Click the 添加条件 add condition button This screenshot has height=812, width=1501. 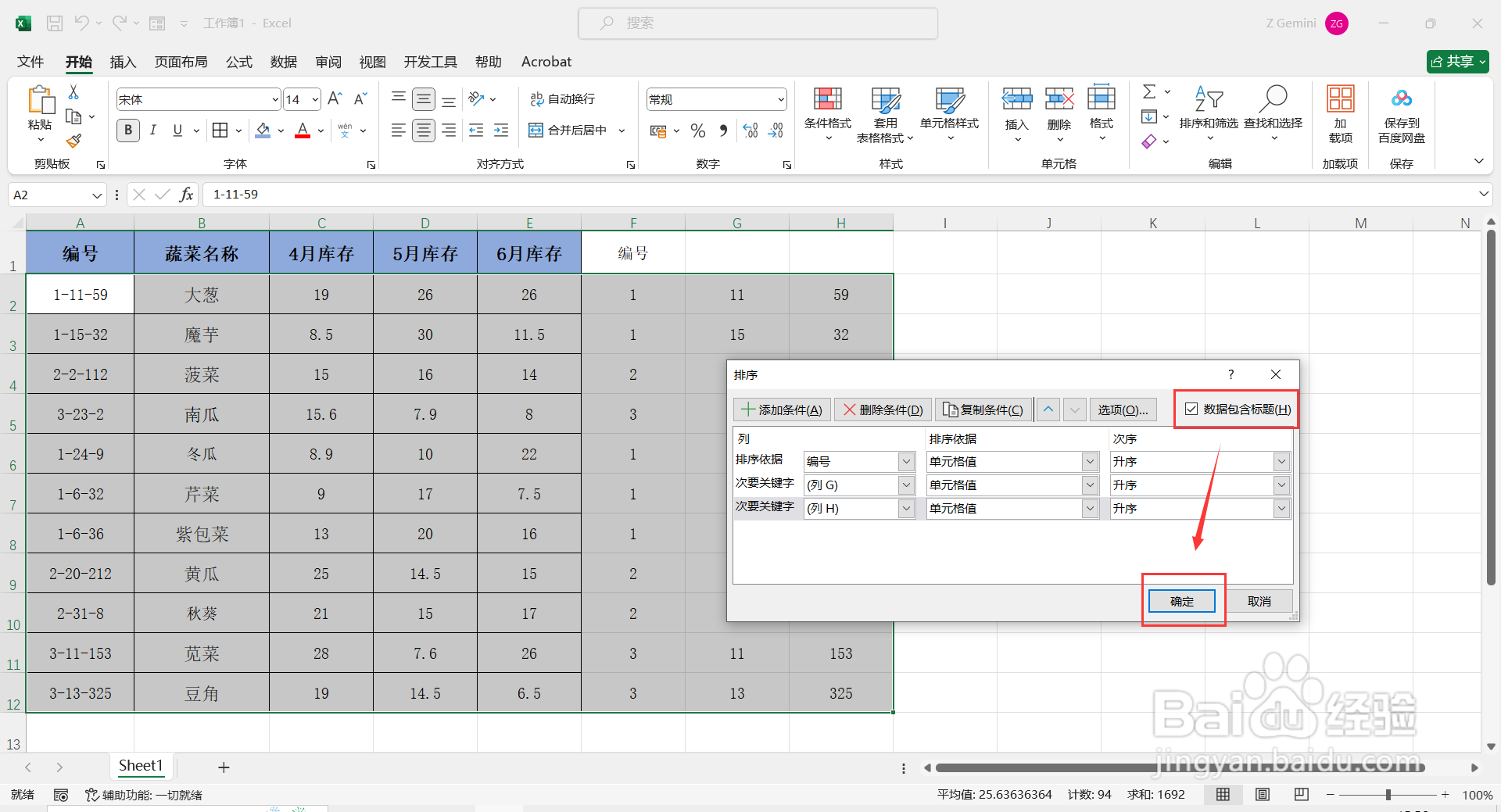pos(781,409)
